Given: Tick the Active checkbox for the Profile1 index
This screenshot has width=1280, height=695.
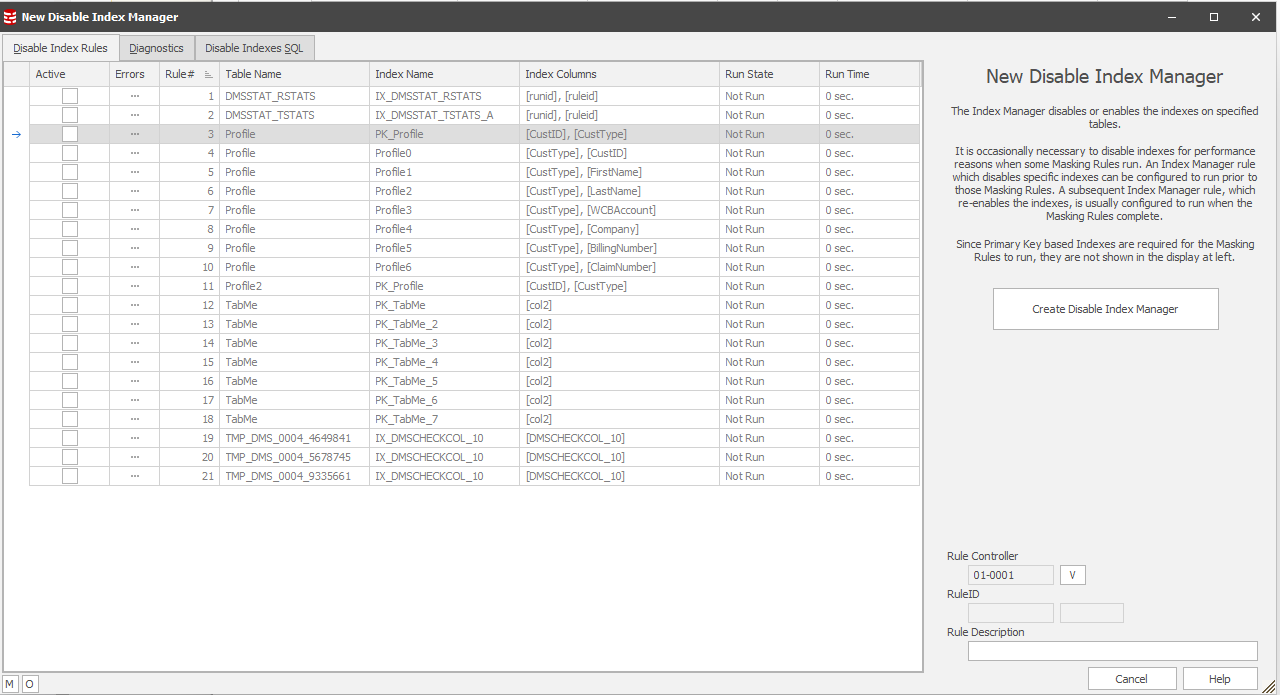Looking at the screenshot, I should tap(70, 172).
